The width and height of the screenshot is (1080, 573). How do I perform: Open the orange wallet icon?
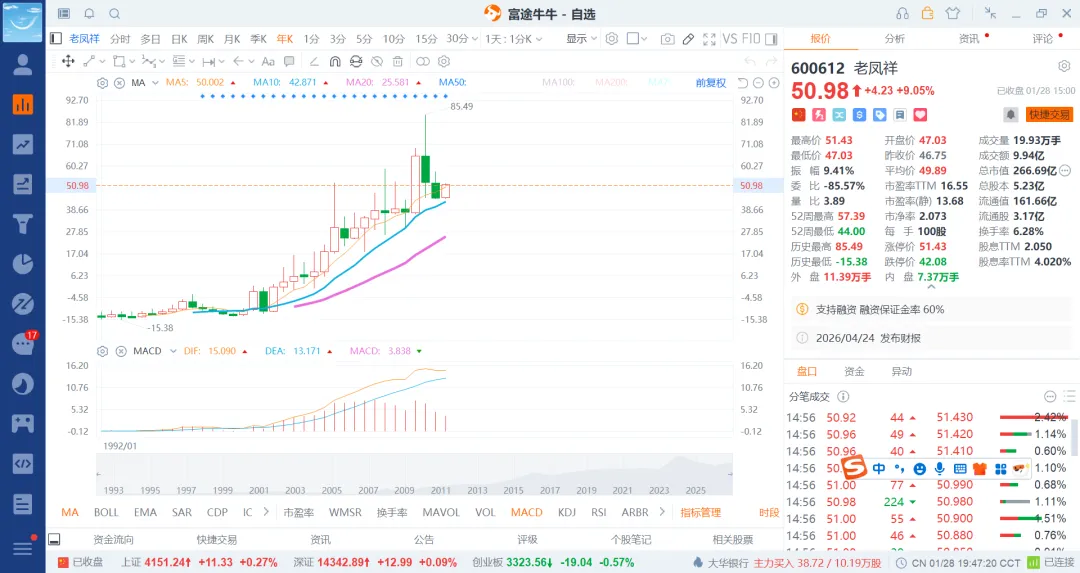point(927,13)
